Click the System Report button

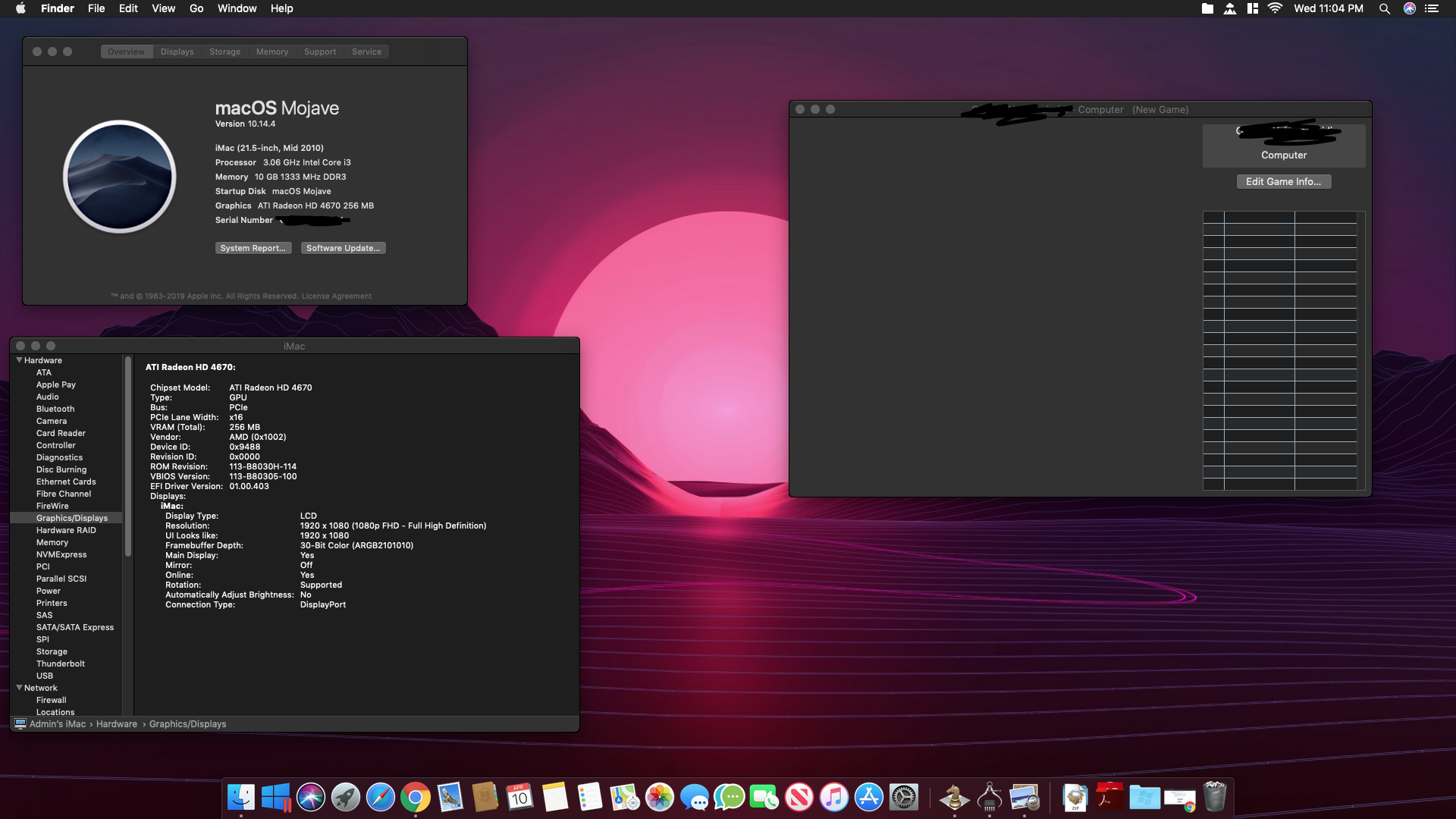click(x=253, y=248)
